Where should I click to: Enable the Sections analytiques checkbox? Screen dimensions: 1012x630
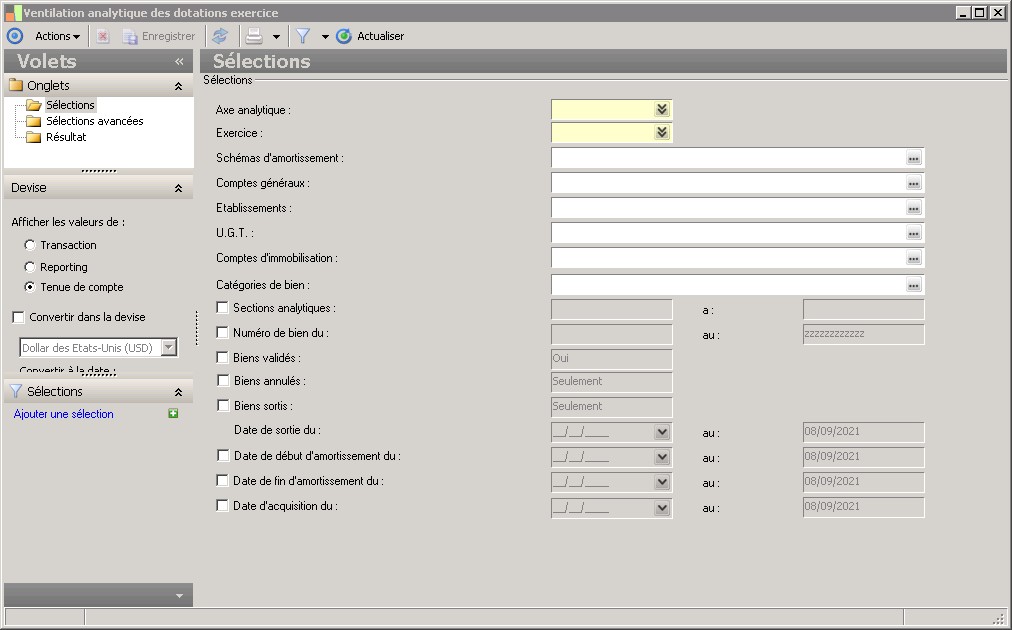click(222, 308)
